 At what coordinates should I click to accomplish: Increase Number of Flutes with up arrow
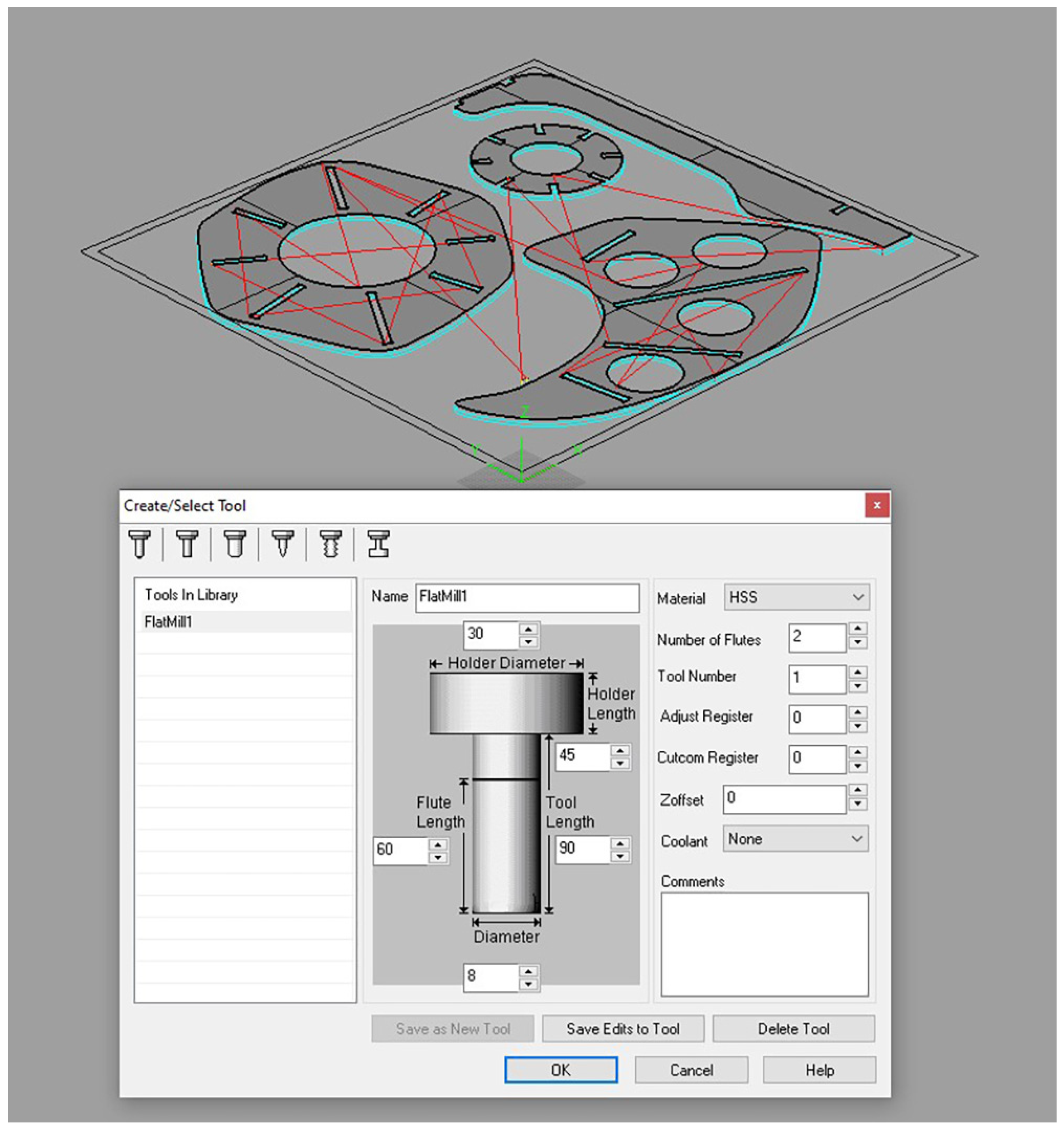(857, 629)
